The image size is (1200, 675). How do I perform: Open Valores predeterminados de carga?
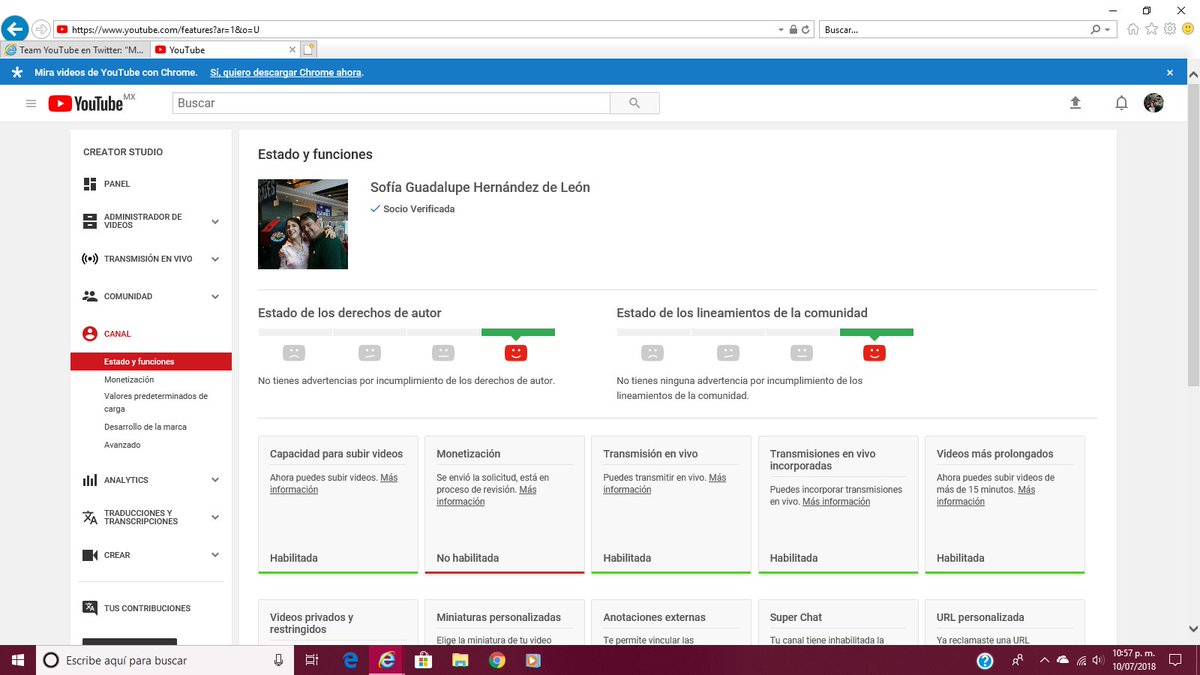(156, 402)
